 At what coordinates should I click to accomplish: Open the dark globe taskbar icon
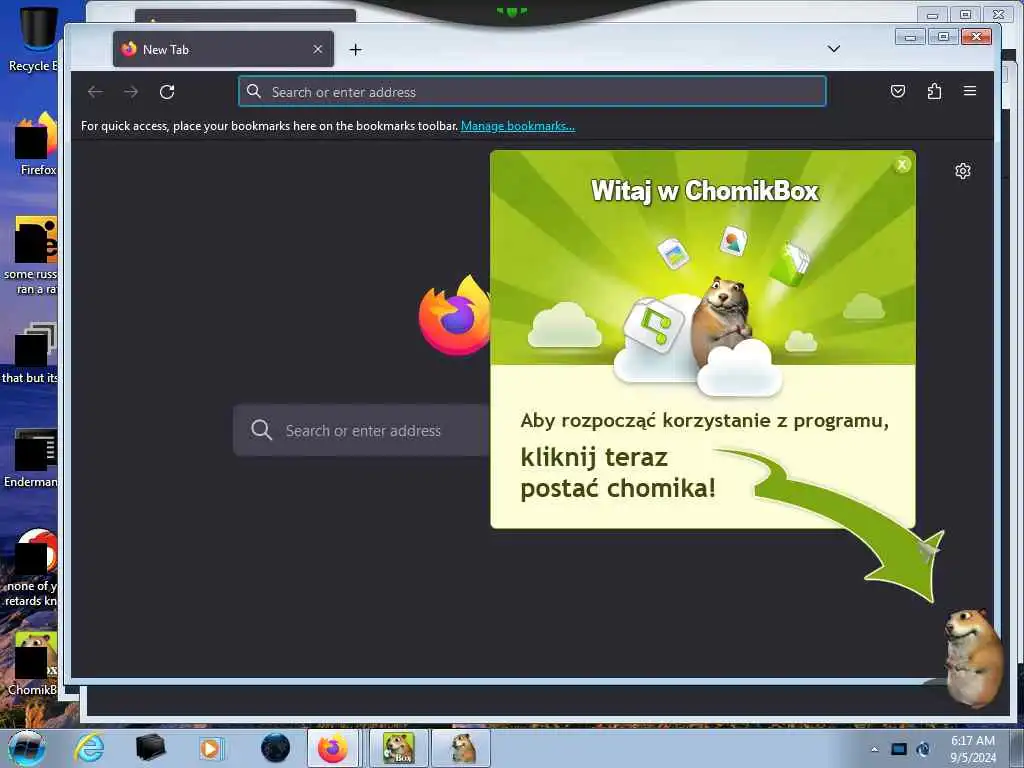tap(275, 748)
